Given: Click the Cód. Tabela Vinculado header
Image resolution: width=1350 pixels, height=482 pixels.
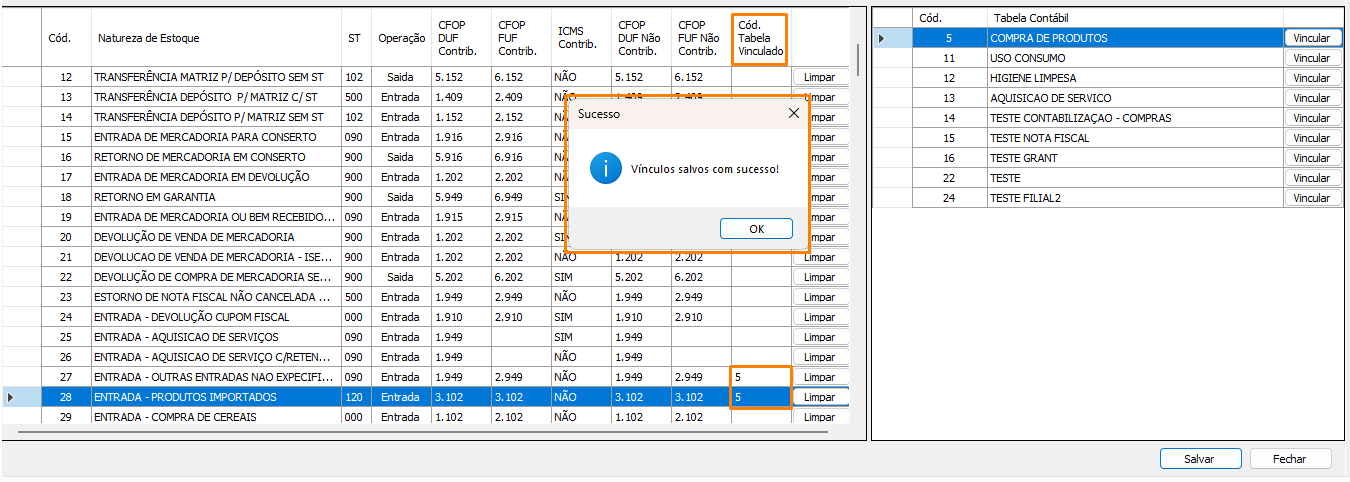Looking at the screenshot, I should pos(761,38).
